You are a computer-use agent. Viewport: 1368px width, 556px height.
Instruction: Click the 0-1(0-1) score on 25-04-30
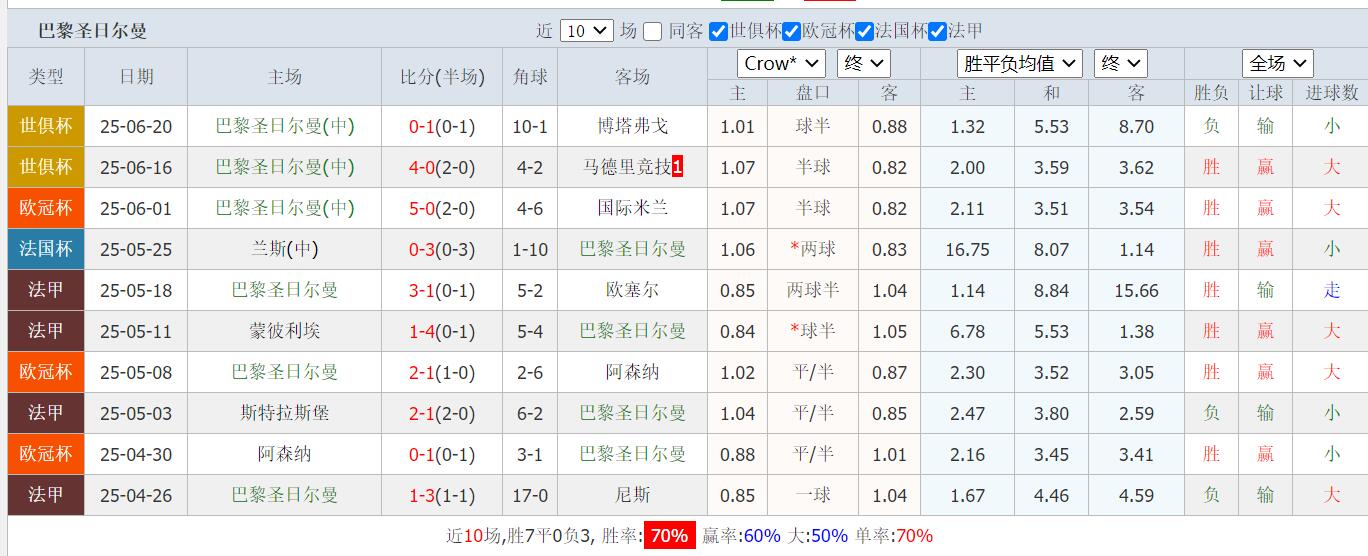(442, 454)
